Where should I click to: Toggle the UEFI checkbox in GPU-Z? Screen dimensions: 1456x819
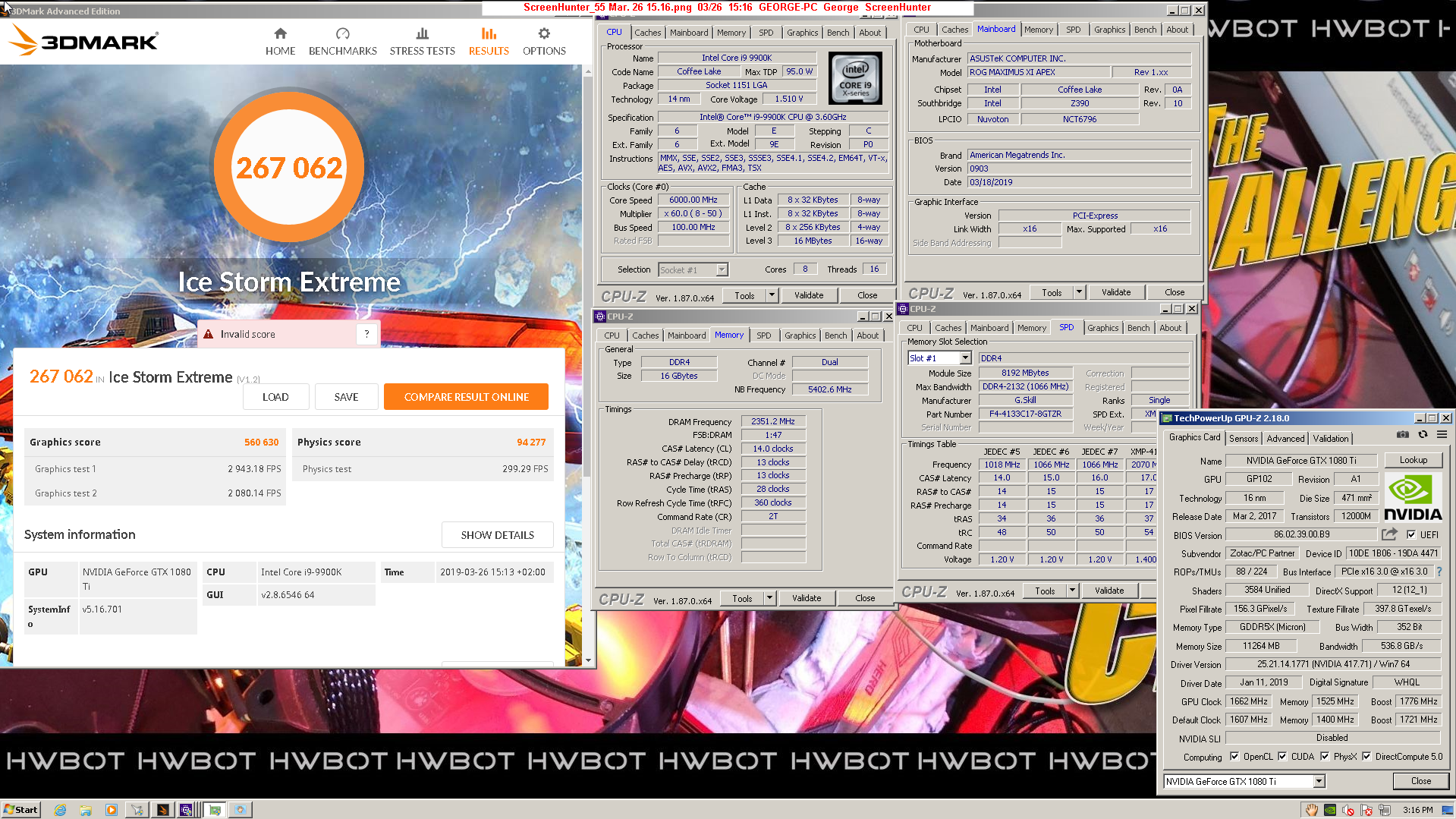coord(1410,534)
